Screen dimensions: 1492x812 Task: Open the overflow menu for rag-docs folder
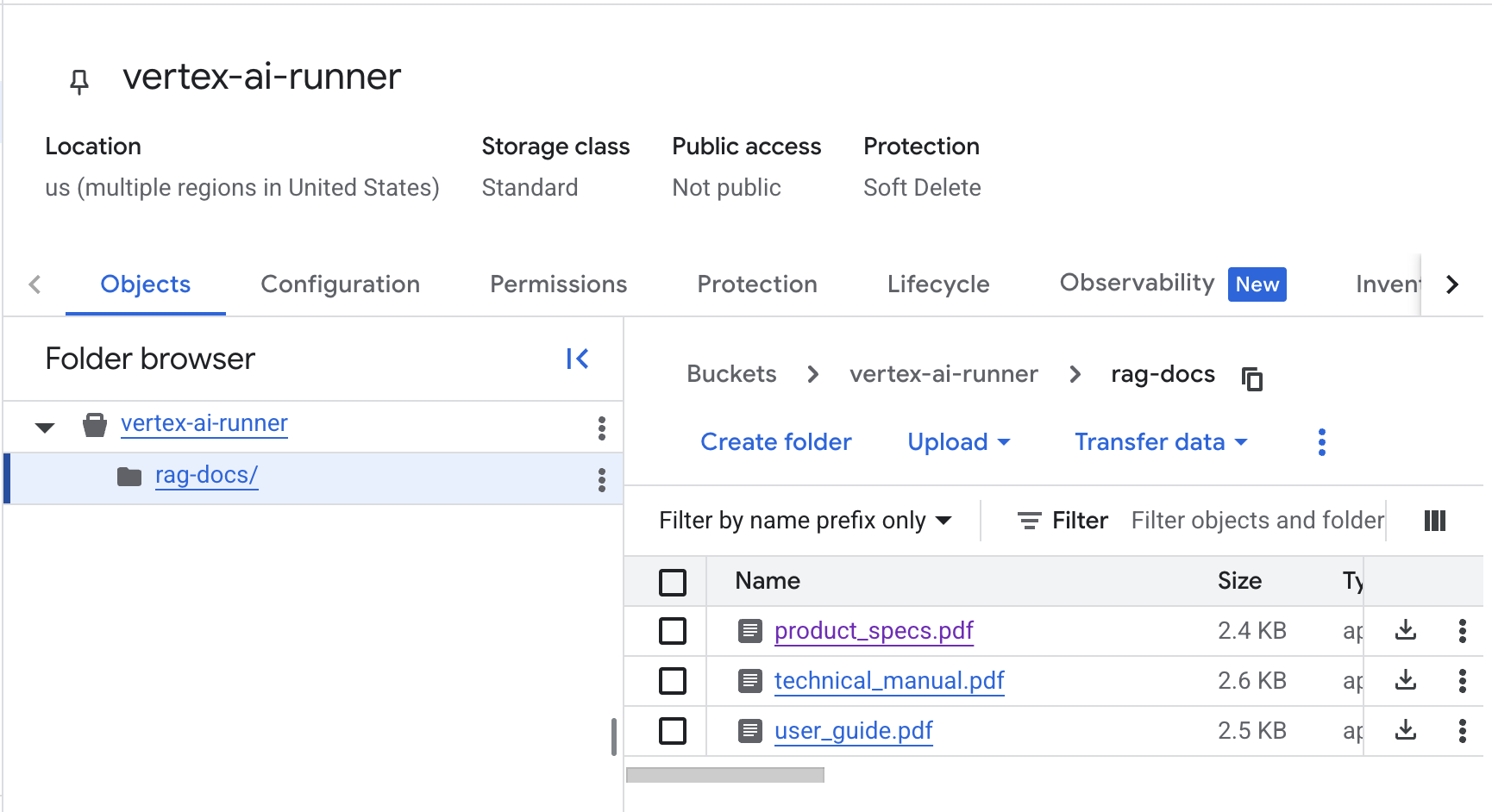[x=601, y=479]
